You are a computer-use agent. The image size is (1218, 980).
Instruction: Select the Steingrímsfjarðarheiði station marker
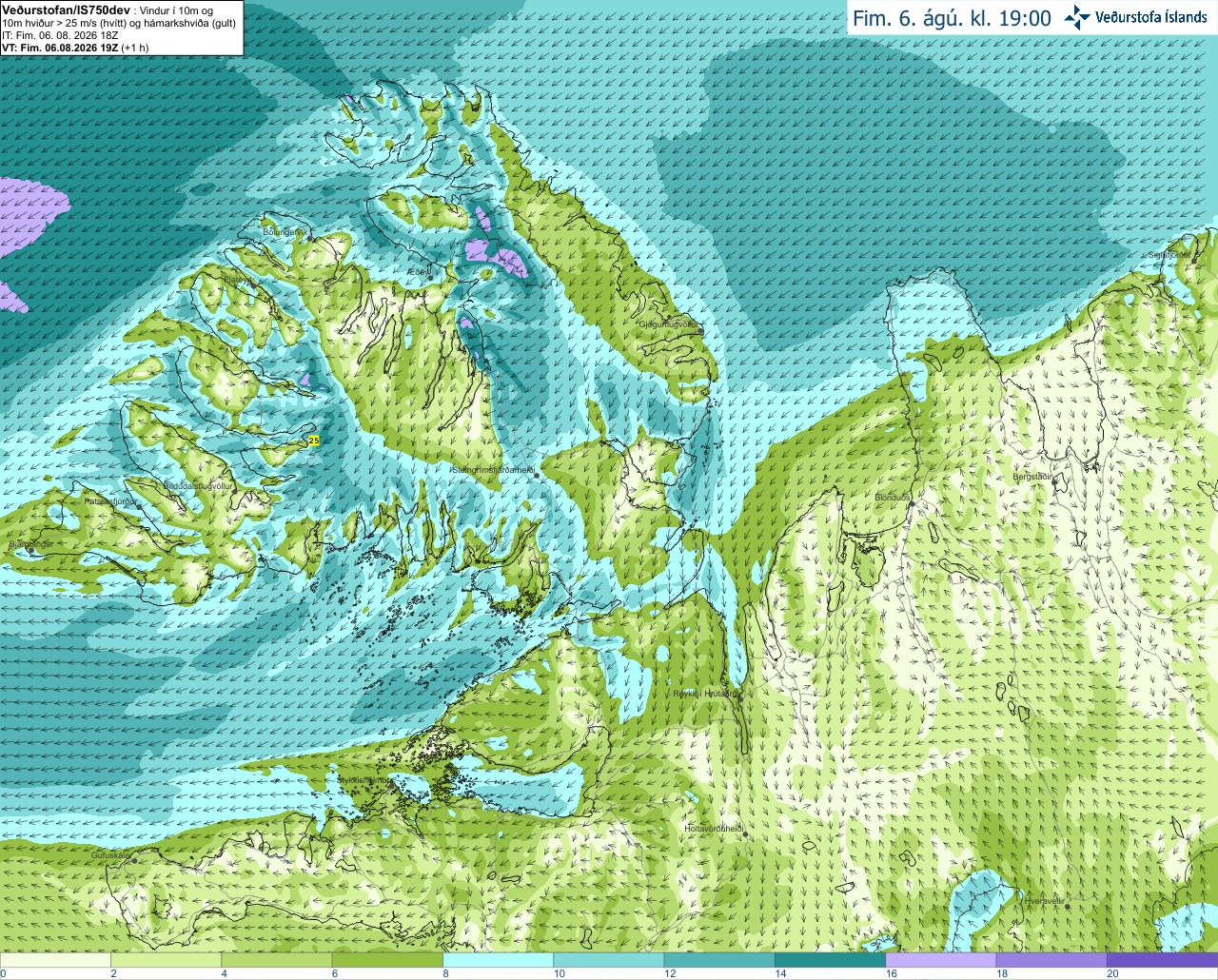[537, 475]
